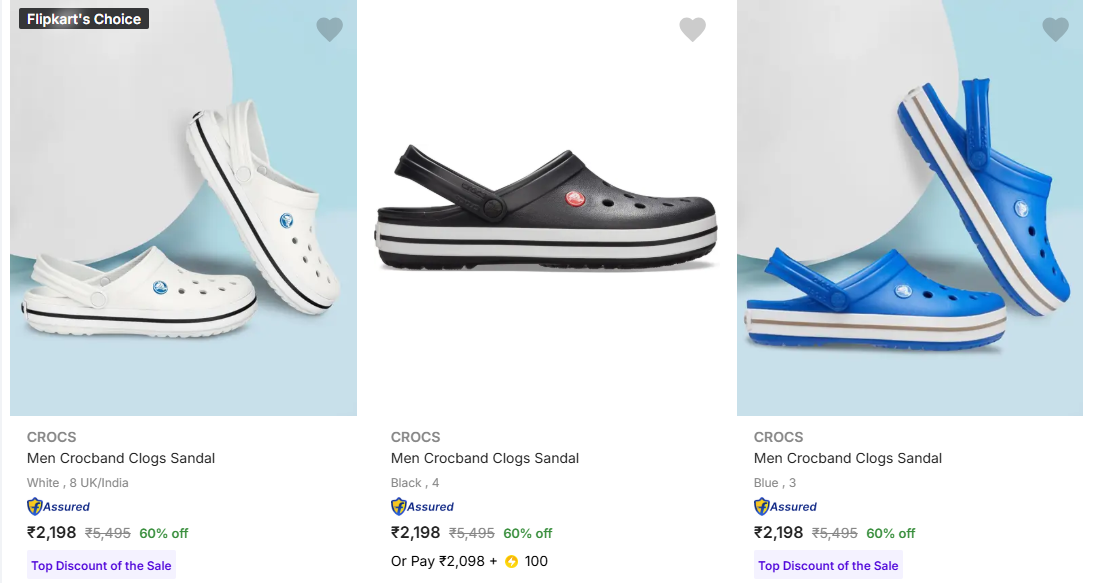Open Men Crocband Clogs Sandal title, white variant
The image size is (1094, 583).
tap(121, 458)
